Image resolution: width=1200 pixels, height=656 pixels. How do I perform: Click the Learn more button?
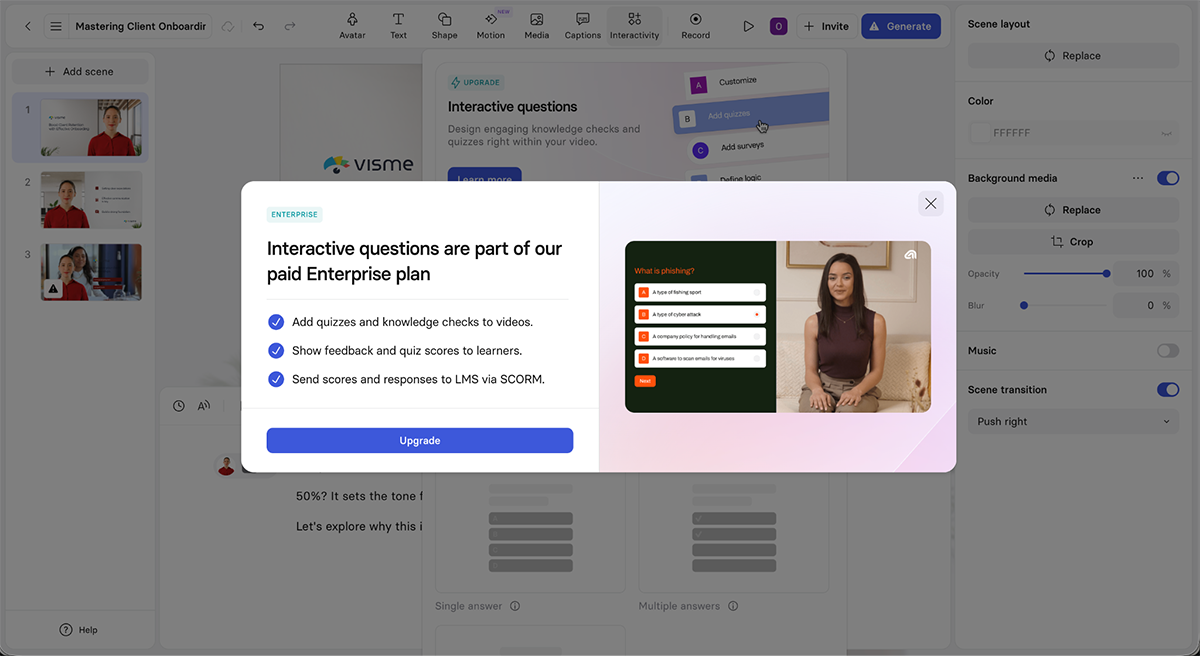[485, 176]
